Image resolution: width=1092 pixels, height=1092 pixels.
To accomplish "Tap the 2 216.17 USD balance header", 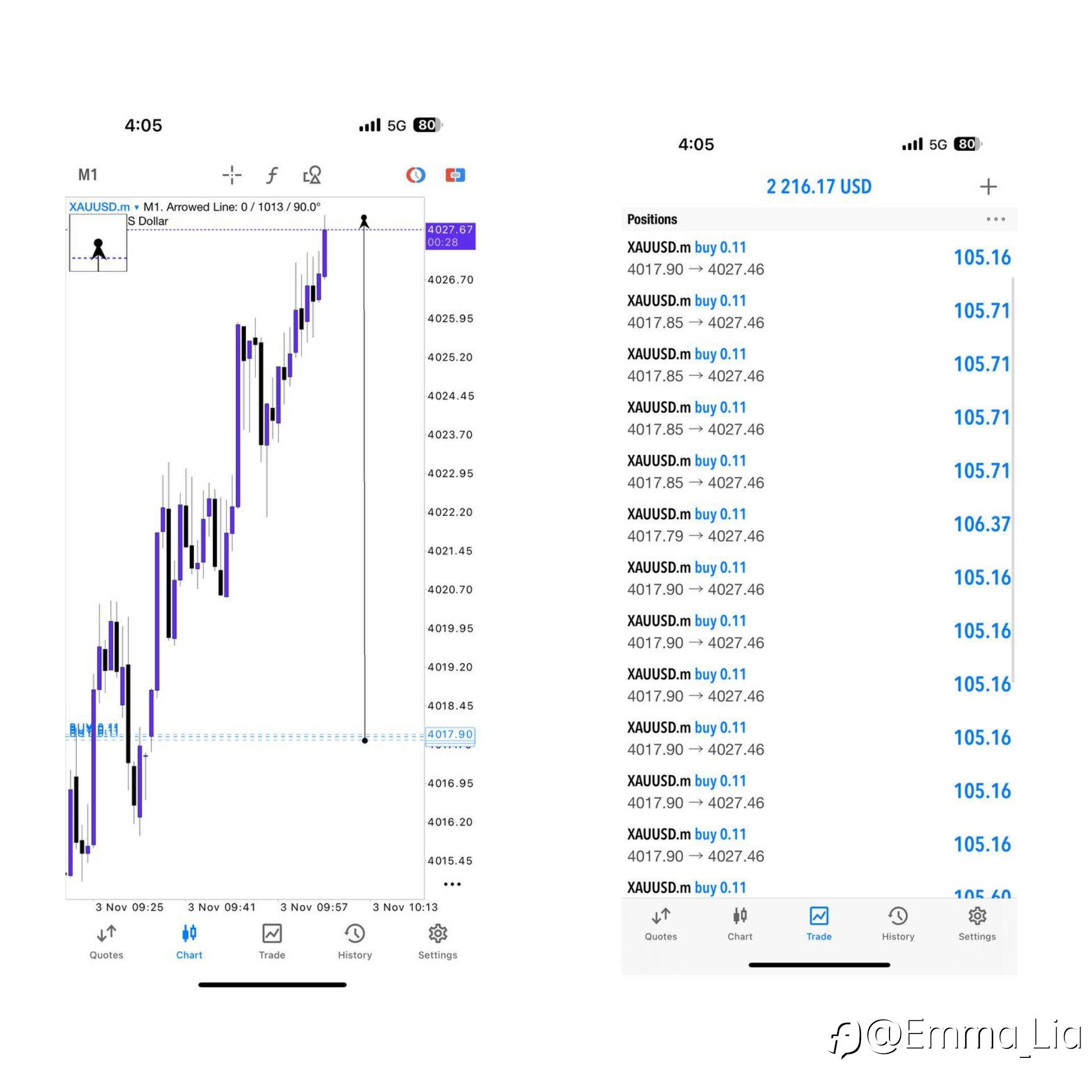I will click(818, 187).
